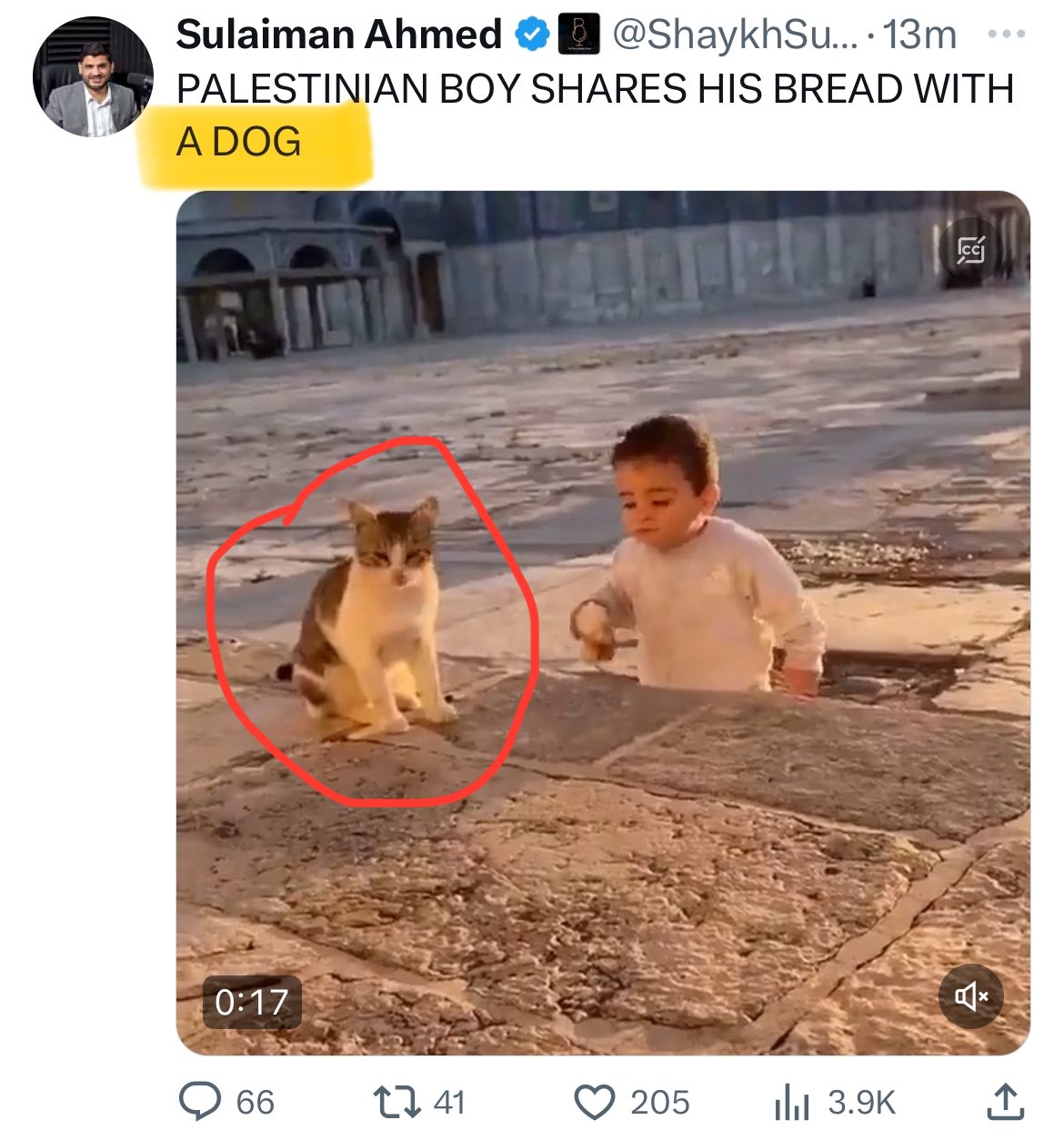Click the circled cat in the video
Viewport: 1064px width, 1140px height.
point(374,618)
